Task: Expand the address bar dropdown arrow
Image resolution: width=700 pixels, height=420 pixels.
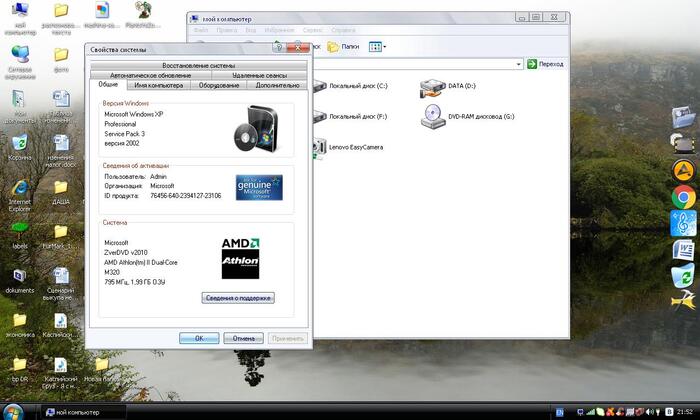Action: (x=520, y=64)
